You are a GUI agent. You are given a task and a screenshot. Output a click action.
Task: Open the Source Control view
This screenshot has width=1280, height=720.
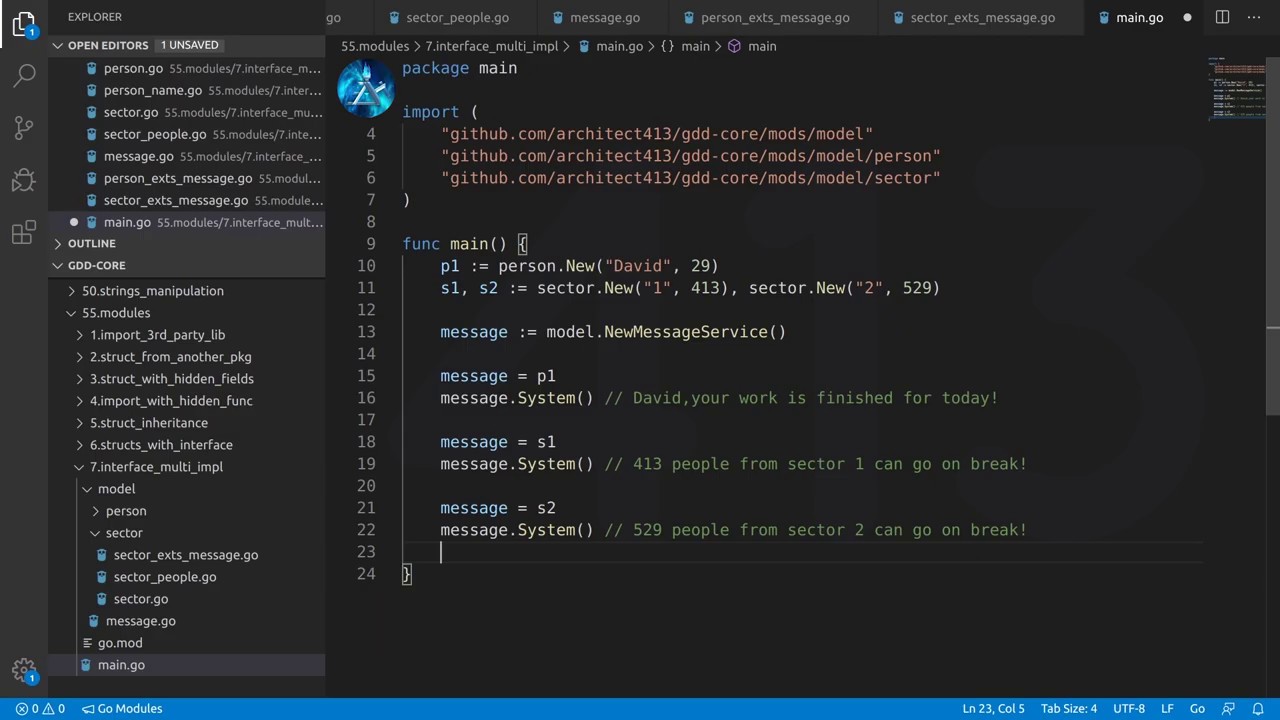[24, 127]
